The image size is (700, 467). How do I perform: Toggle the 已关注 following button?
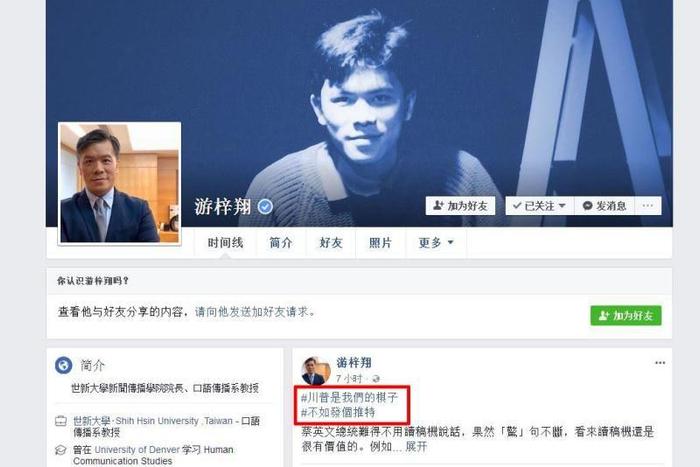point(539,206)
